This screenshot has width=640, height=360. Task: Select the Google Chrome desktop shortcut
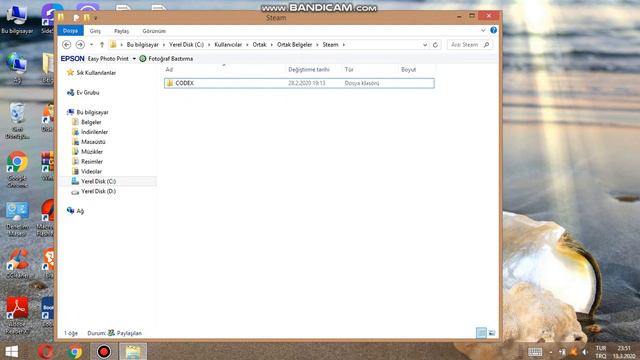(x=17, y=170)
